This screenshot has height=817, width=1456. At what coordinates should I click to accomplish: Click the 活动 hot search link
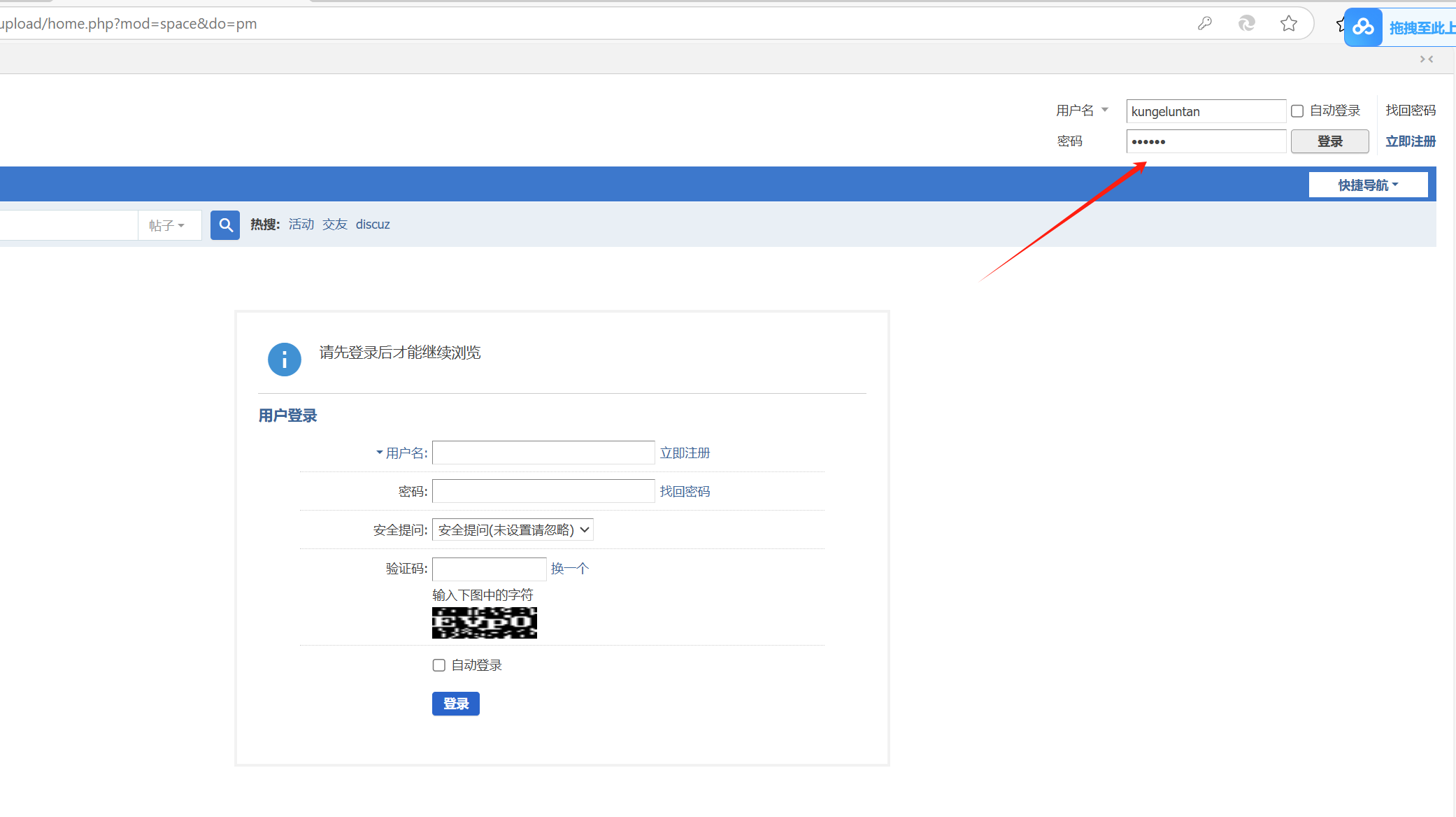301,225
